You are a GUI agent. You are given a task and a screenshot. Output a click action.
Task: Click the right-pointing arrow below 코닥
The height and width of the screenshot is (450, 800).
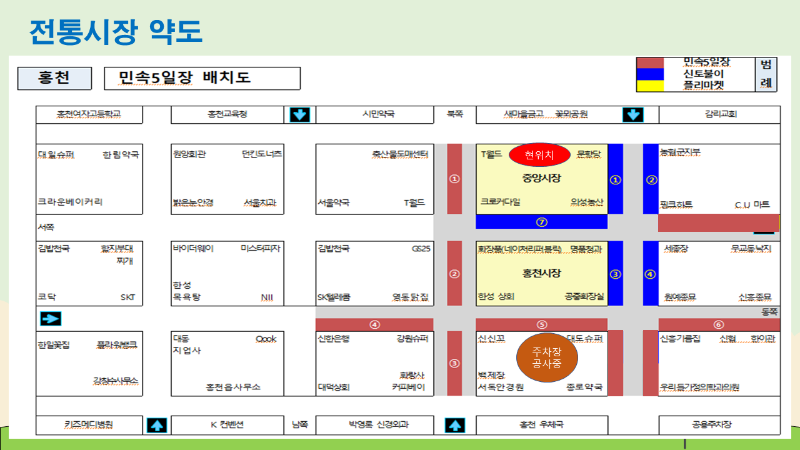pyautogui.click(x=50, y=318)
